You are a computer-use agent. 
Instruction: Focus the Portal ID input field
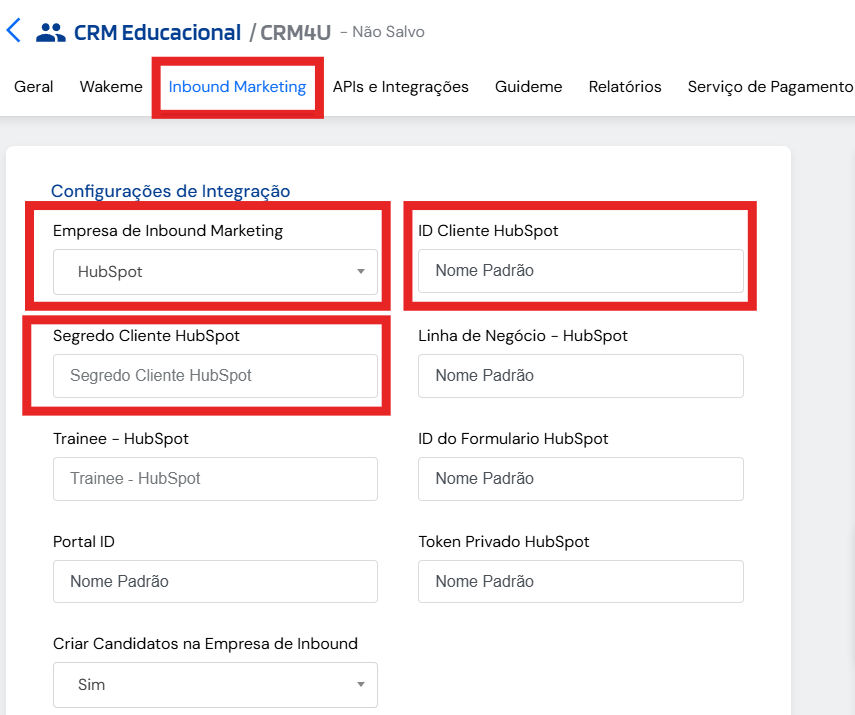tap(215, 581)
